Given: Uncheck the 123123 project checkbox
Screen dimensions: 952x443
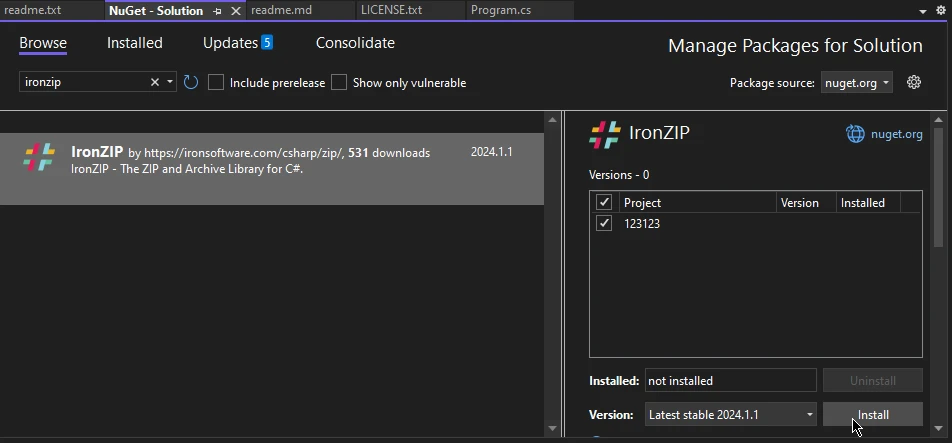Looking at the screenshot, I should (x=604, y=224).
